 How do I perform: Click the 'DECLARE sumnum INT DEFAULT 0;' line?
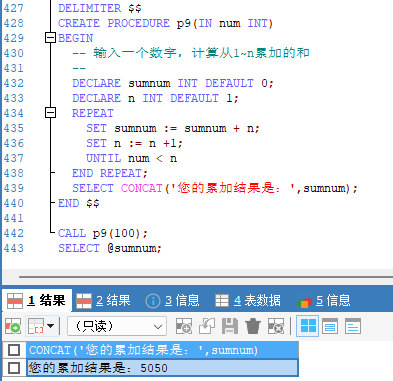click(173, 83)
